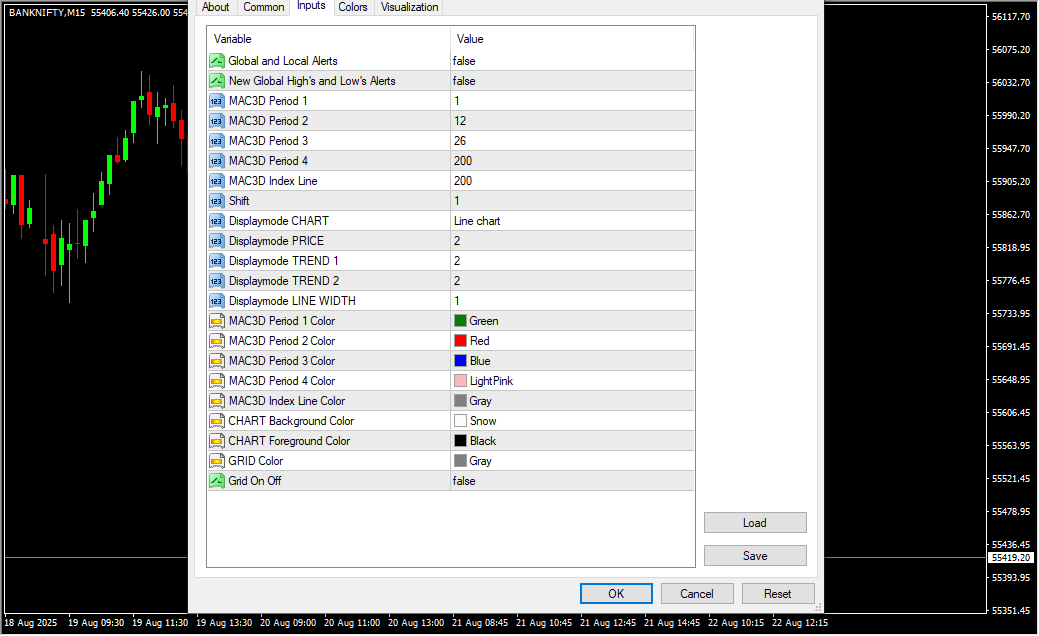Click the CHART Background Color row icon
This screenshot has width=1039, height=636.
coord(217,421)
